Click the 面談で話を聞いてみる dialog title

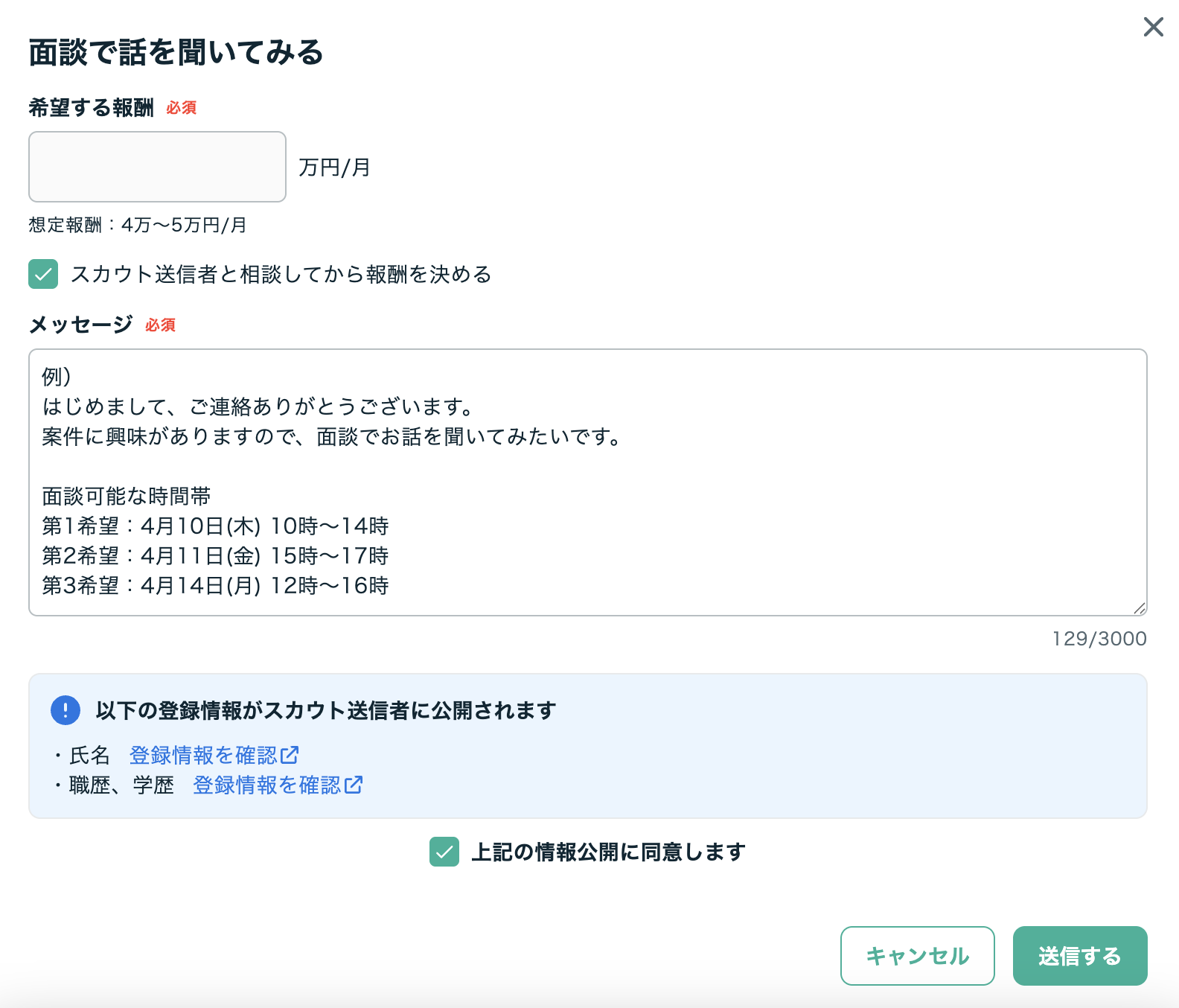pos(176,52)
